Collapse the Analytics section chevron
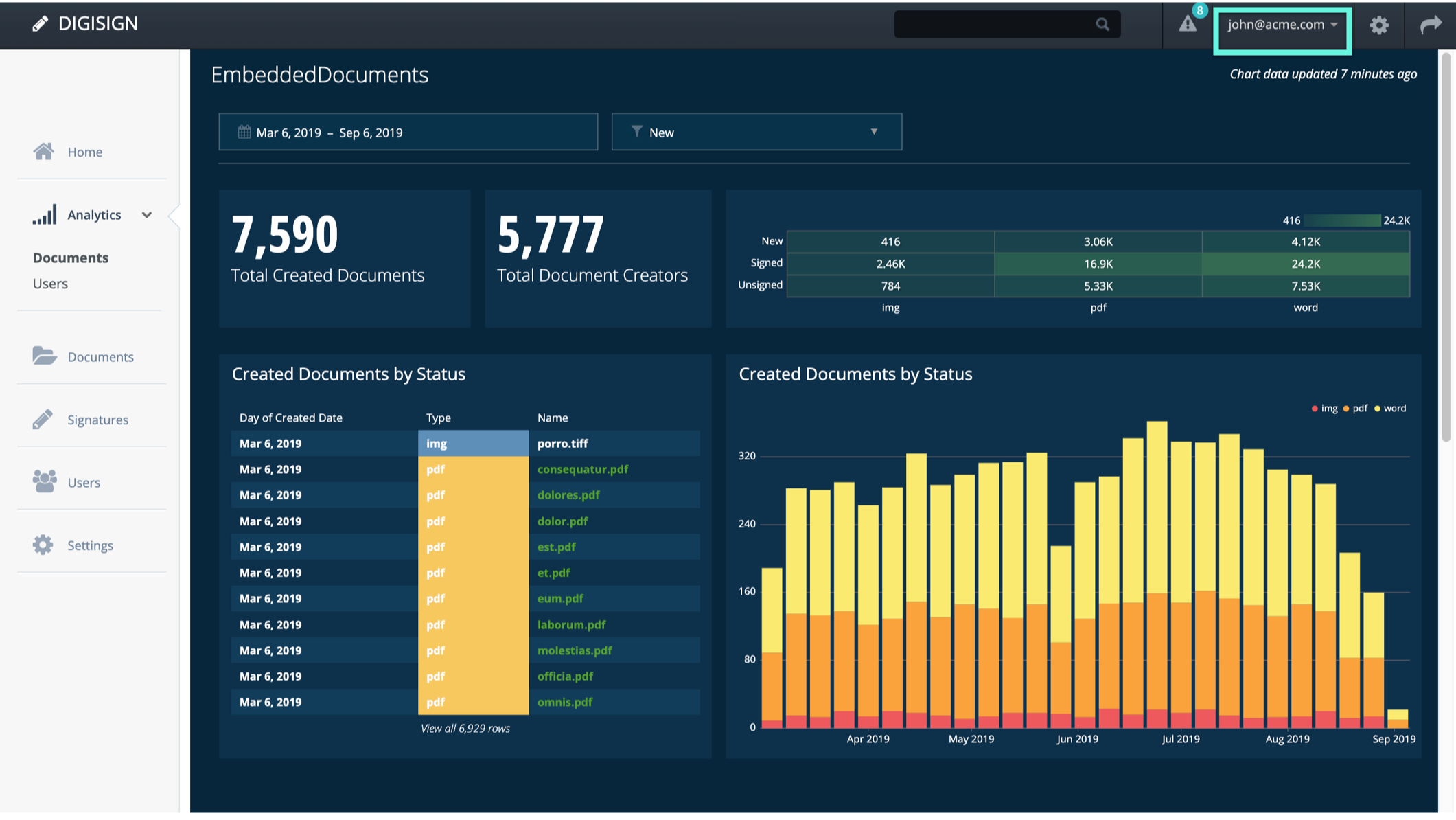The image size is (1456, 820). [x=146, y=215]
